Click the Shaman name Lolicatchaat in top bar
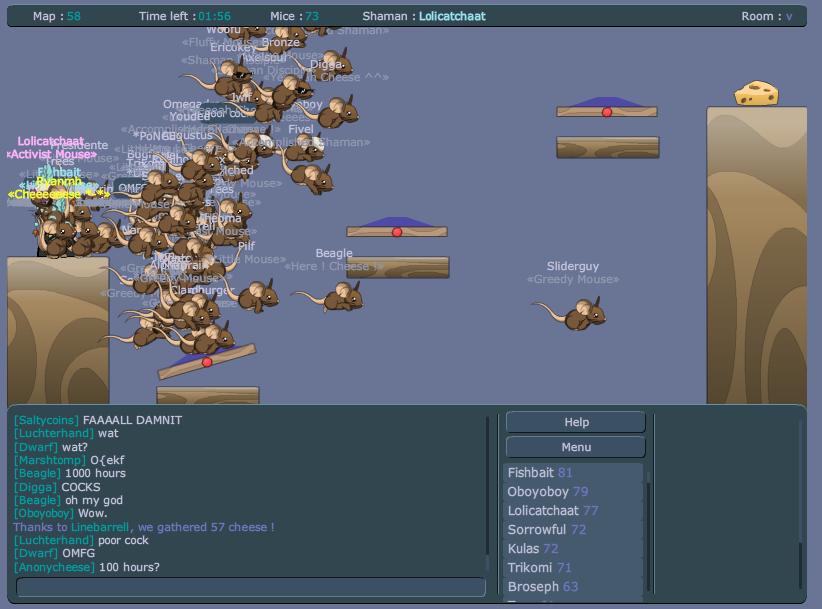This screenshot has width=822, height=609. coord(452,16)
